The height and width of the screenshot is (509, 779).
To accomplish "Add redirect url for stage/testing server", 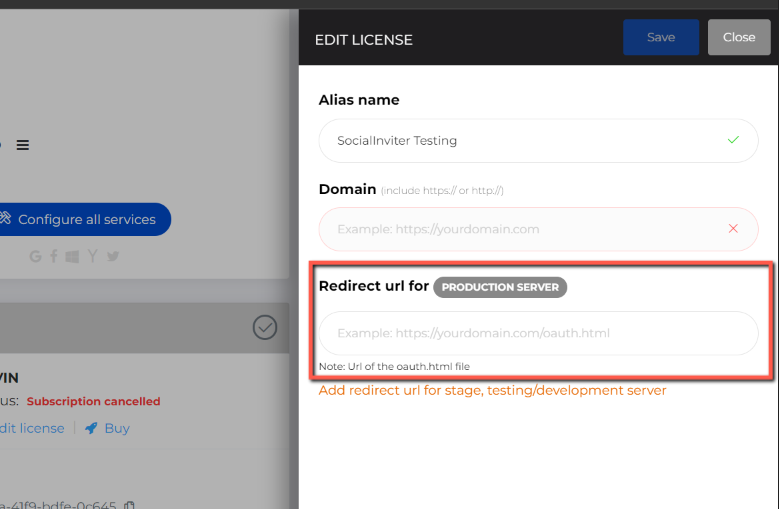I will tap(492, 390).
